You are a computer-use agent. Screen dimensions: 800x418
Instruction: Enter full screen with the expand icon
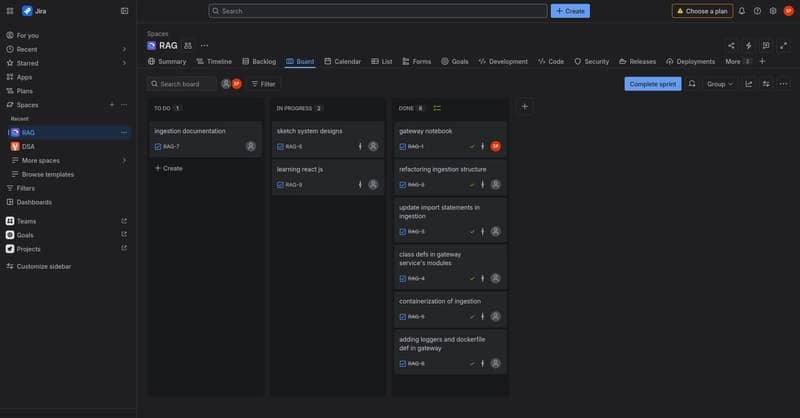(x=783, y=45)
